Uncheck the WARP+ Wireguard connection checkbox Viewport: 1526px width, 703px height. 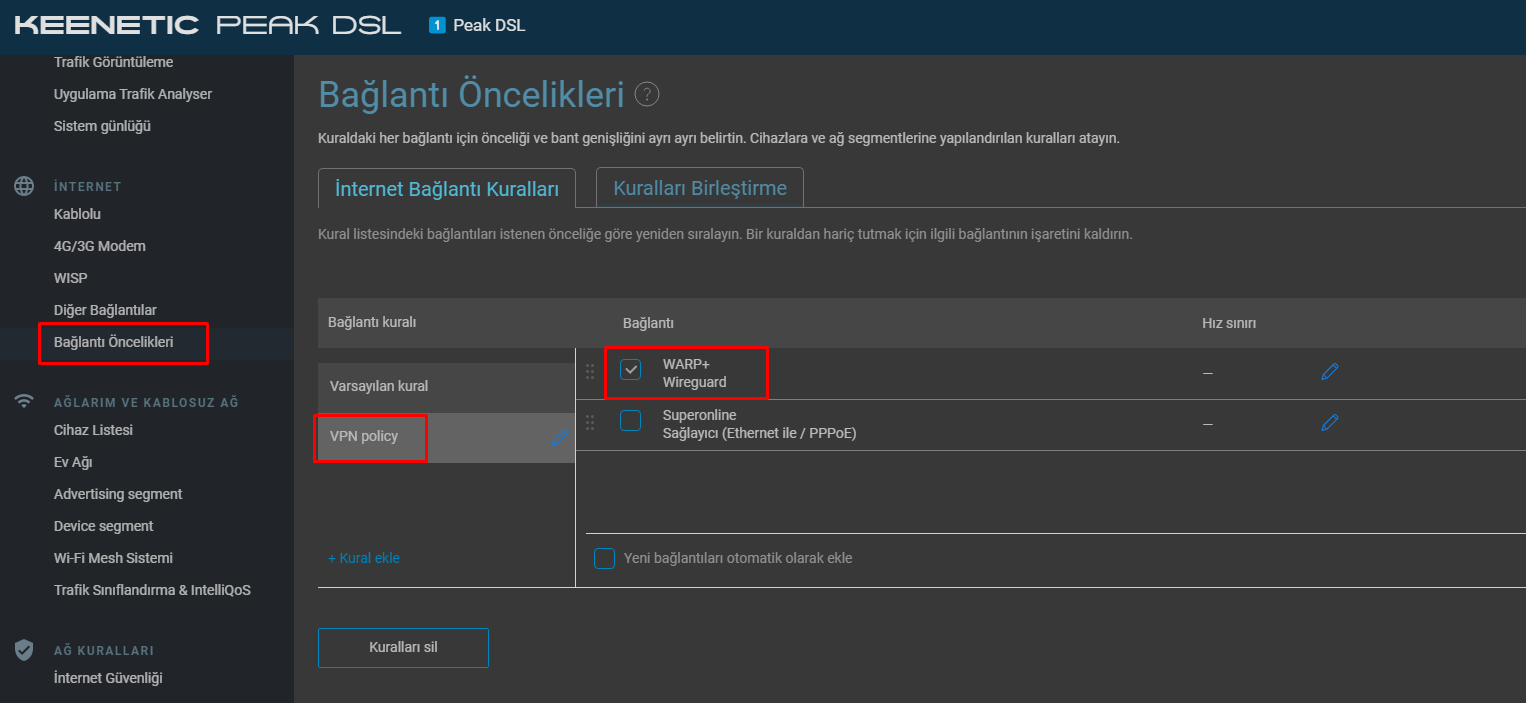point(630,370)
